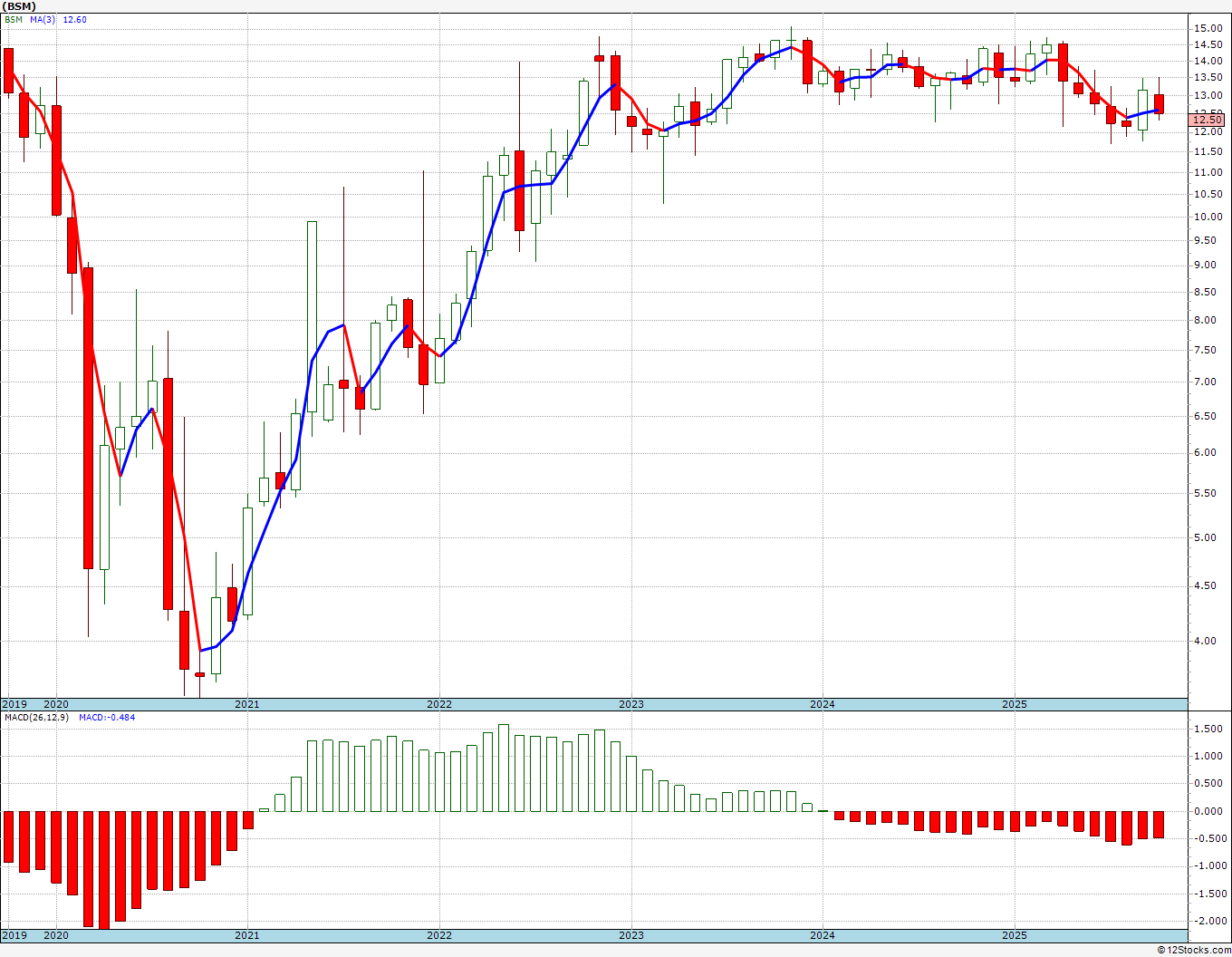The image size is (1232, 957).
Task: Click the 15.00 price axis label
Action: pos(1208,28)
